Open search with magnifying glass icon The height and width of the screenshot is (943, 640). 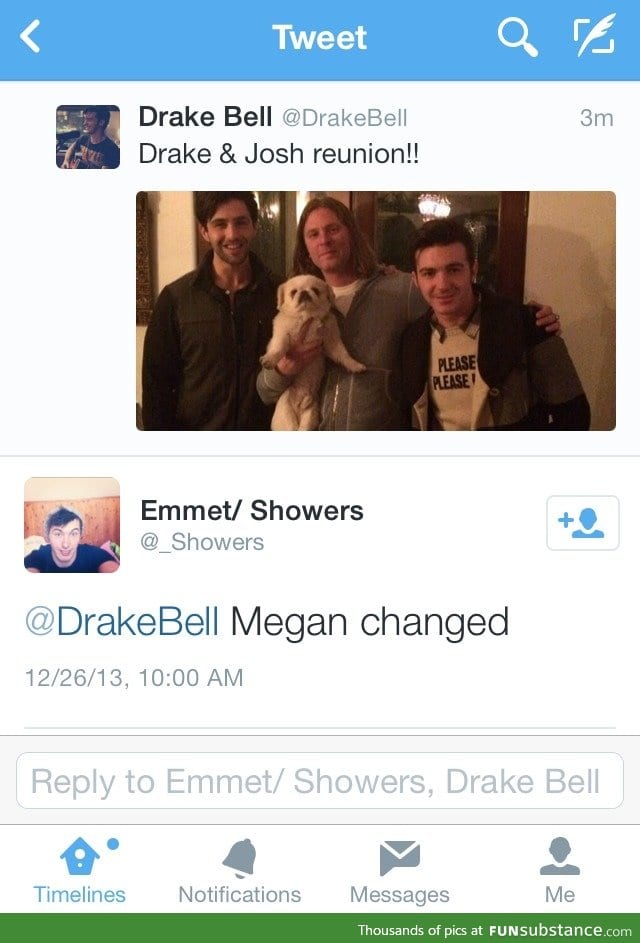tap(518, 37)
